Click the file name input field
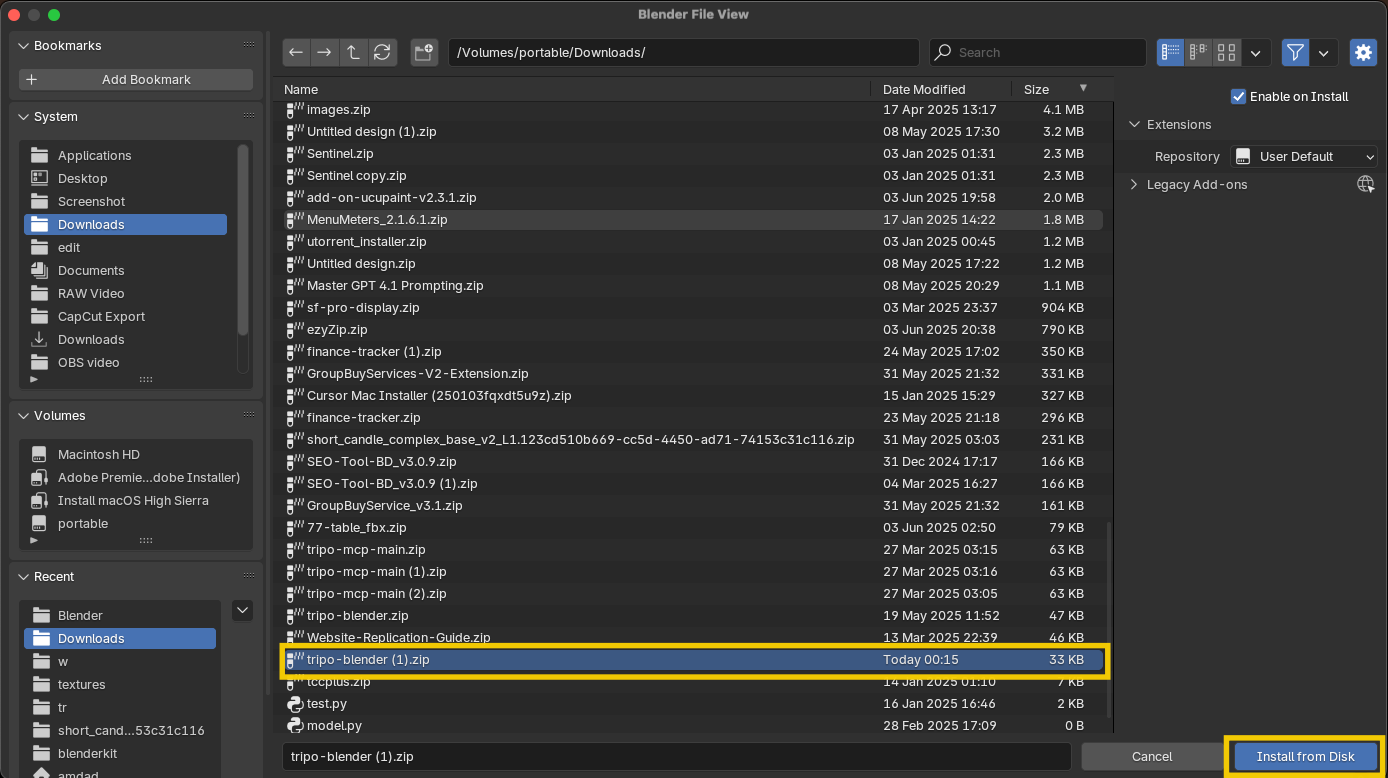1388x778 pixels. (x=676, y=756)
